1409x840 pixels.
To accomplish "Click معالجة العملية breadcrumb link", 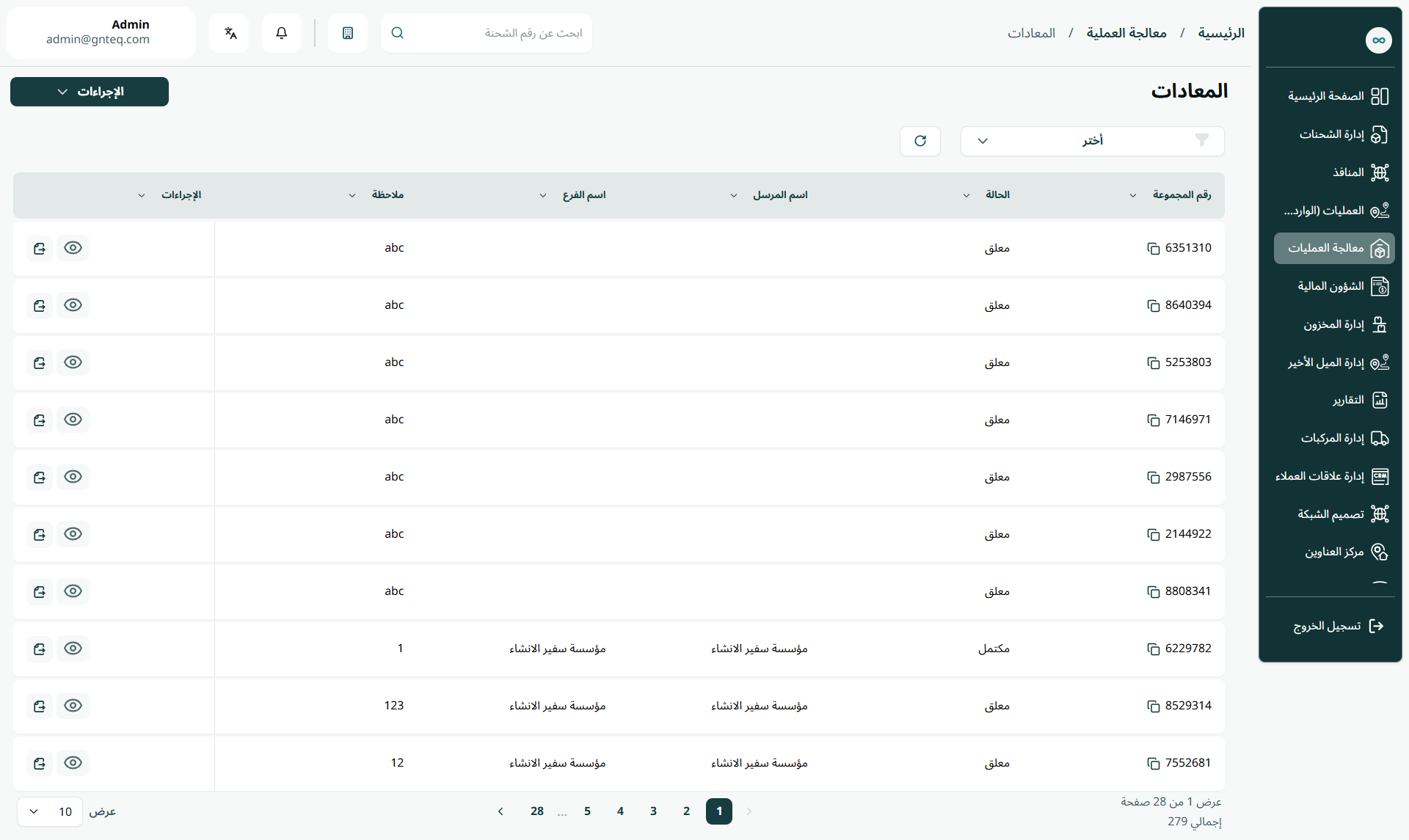I will pos(1126,33).
